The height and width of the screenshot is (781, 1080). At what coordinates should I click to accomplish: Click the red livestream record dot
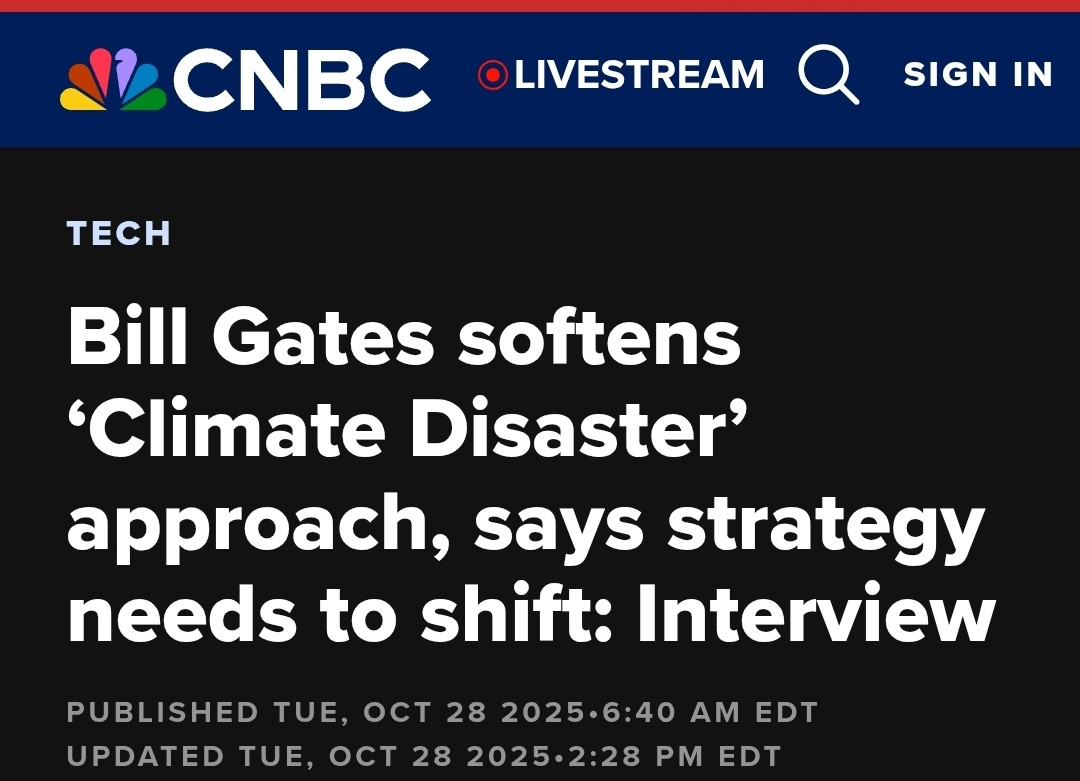pos(493,75)
